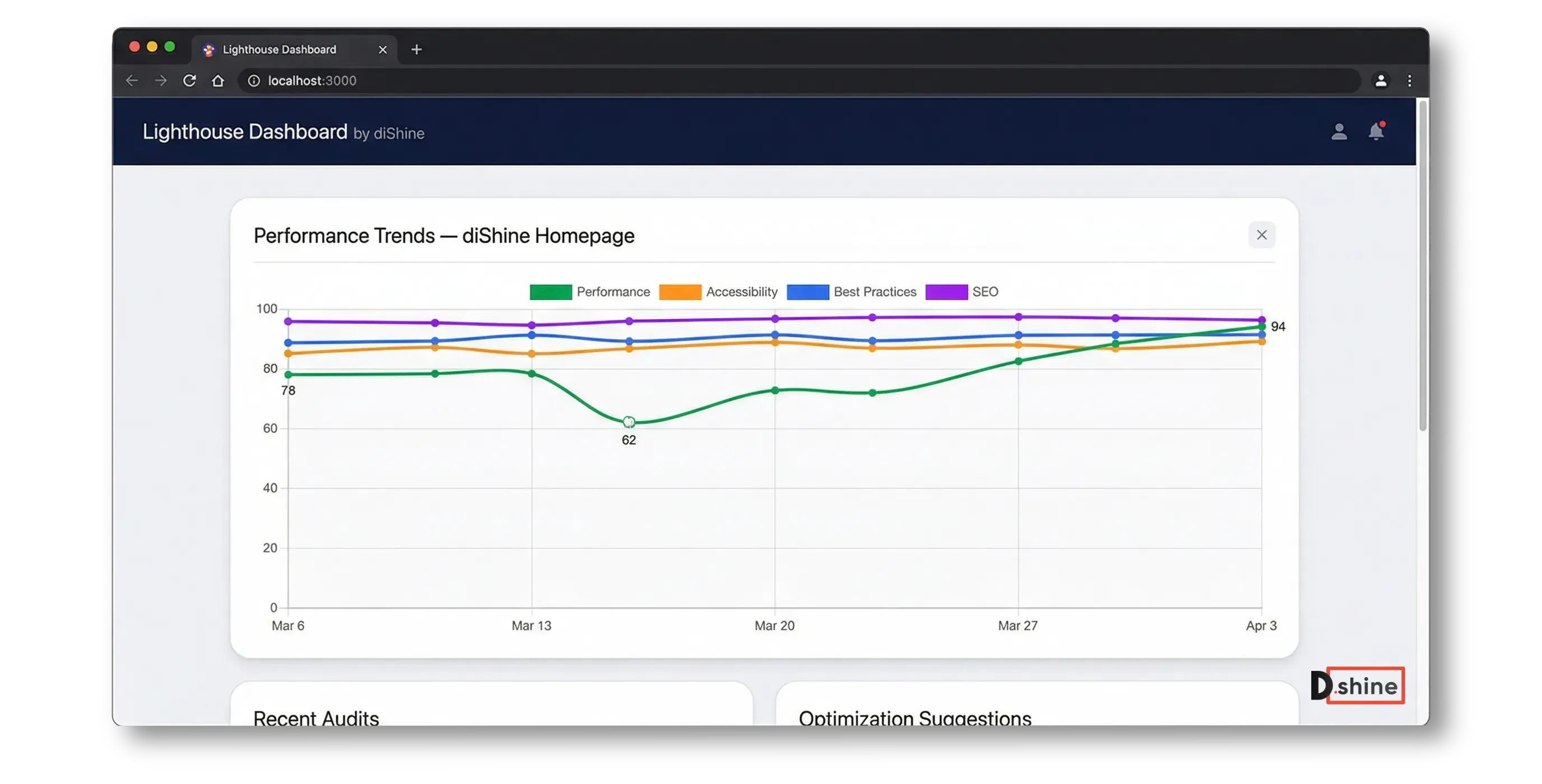The image size is (1542, 784).
Task: Open site information icon in address bar
Action: coord(254,80)
